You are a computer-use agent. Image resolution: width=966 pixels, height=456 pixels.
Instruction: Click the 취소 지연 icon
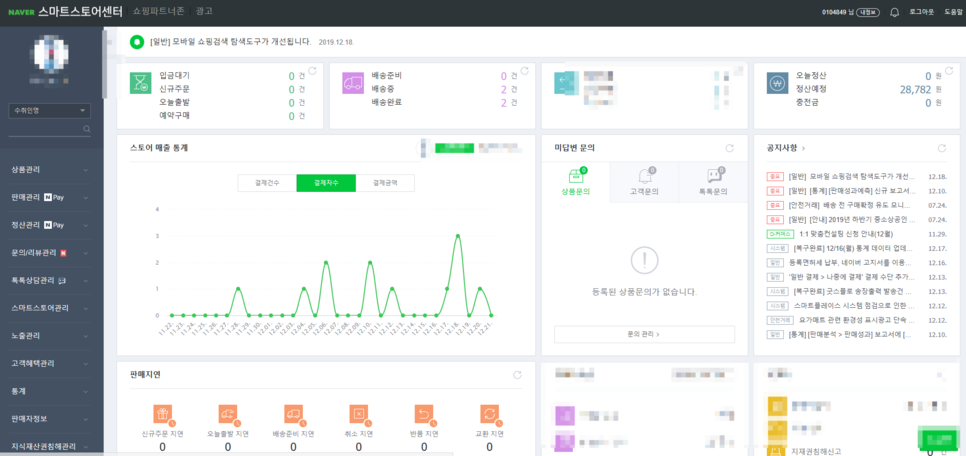click(x=359, y=414)
